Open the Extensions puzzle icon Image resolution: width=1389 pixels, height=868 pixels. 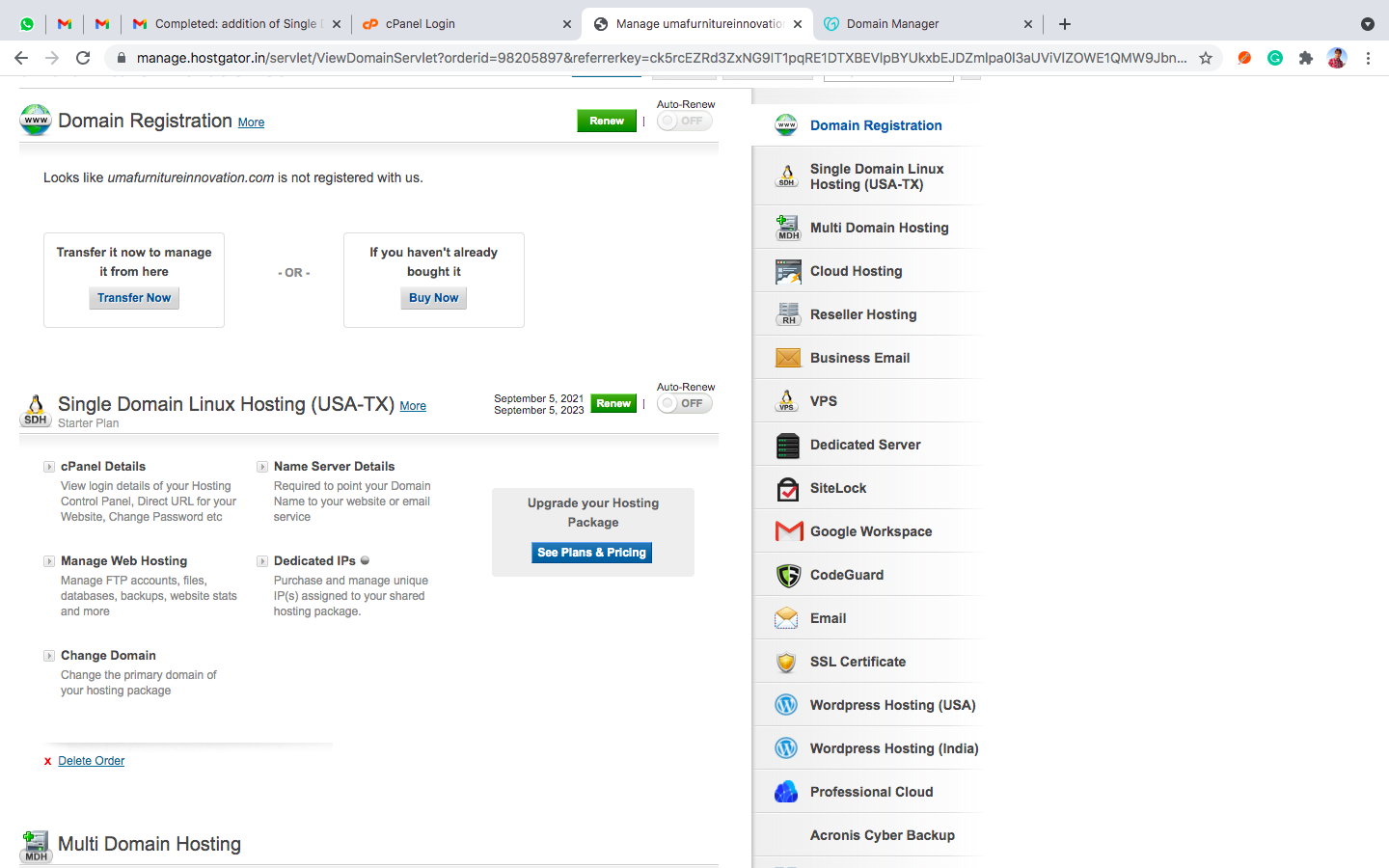point(1306,58)
